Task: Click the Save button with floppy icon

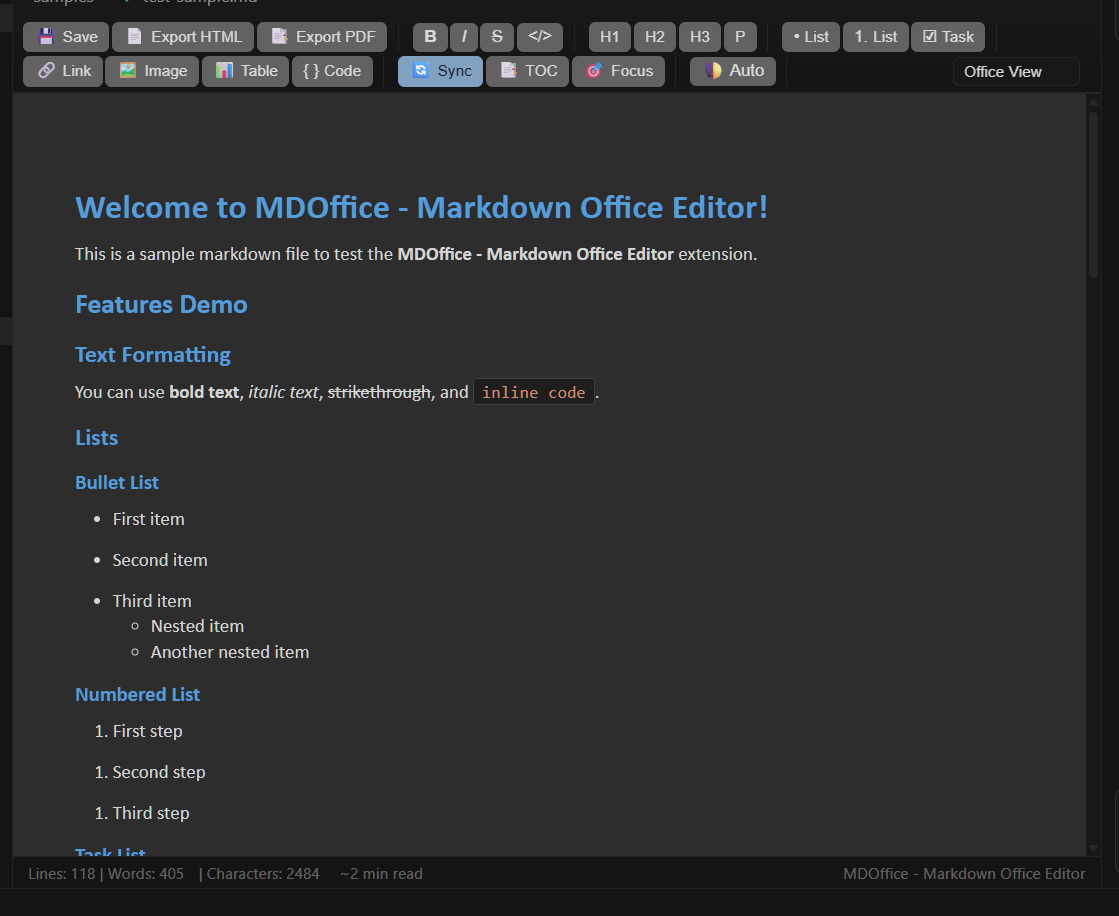Action: coord(66,37)
